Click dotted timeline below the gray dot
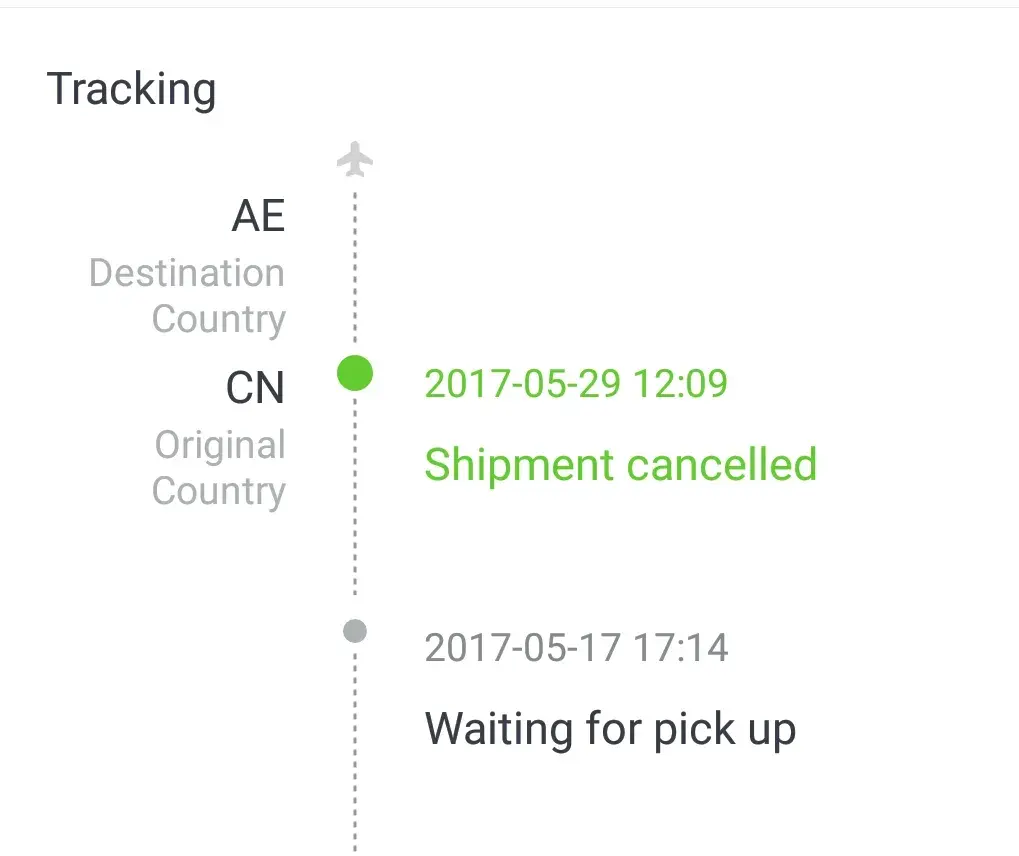Viewport: 1019px width, 856px height. 355,750
